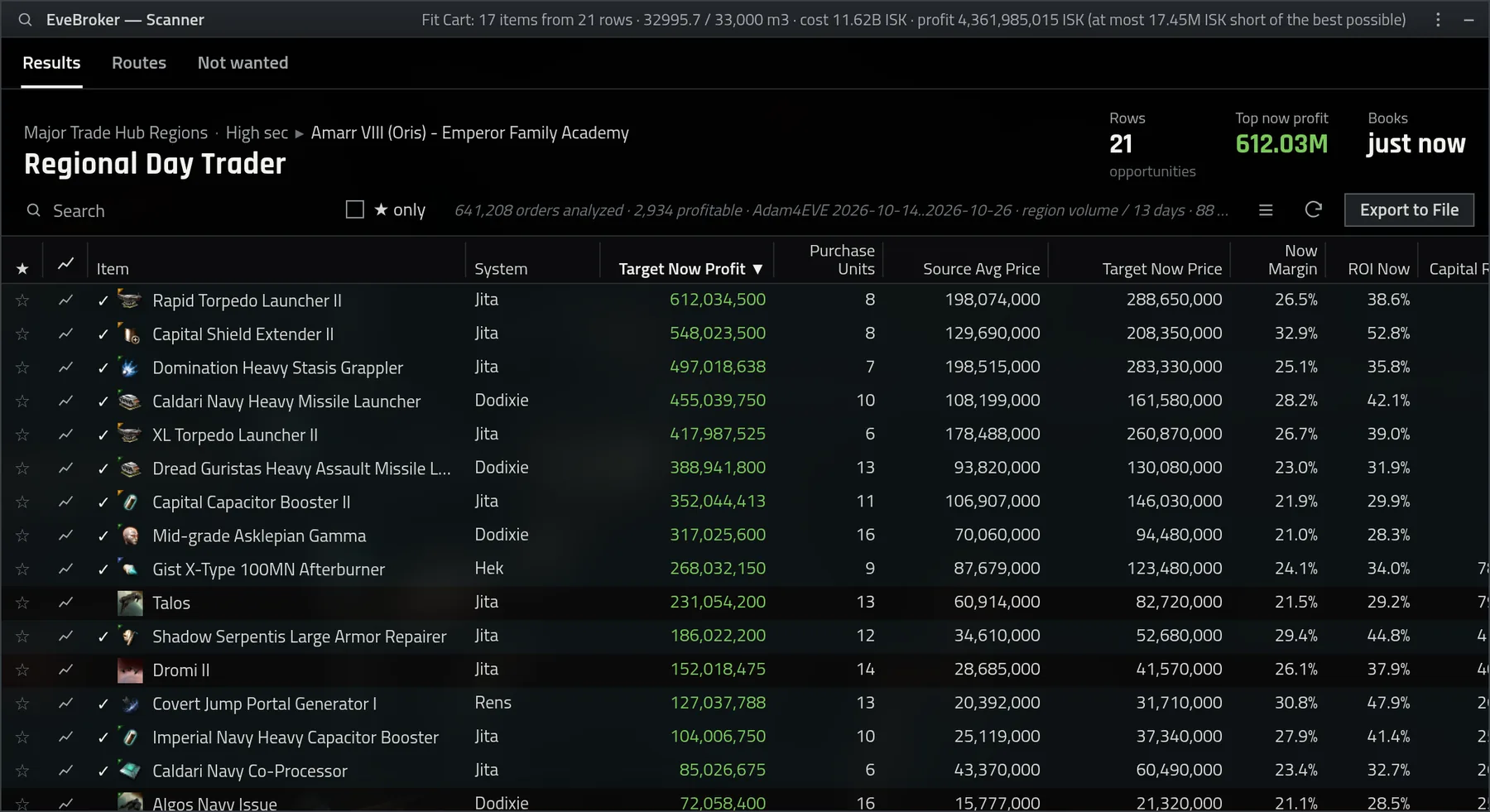Click the chart column header icon
Viewport: 1490px width, 812px height.
65,265
